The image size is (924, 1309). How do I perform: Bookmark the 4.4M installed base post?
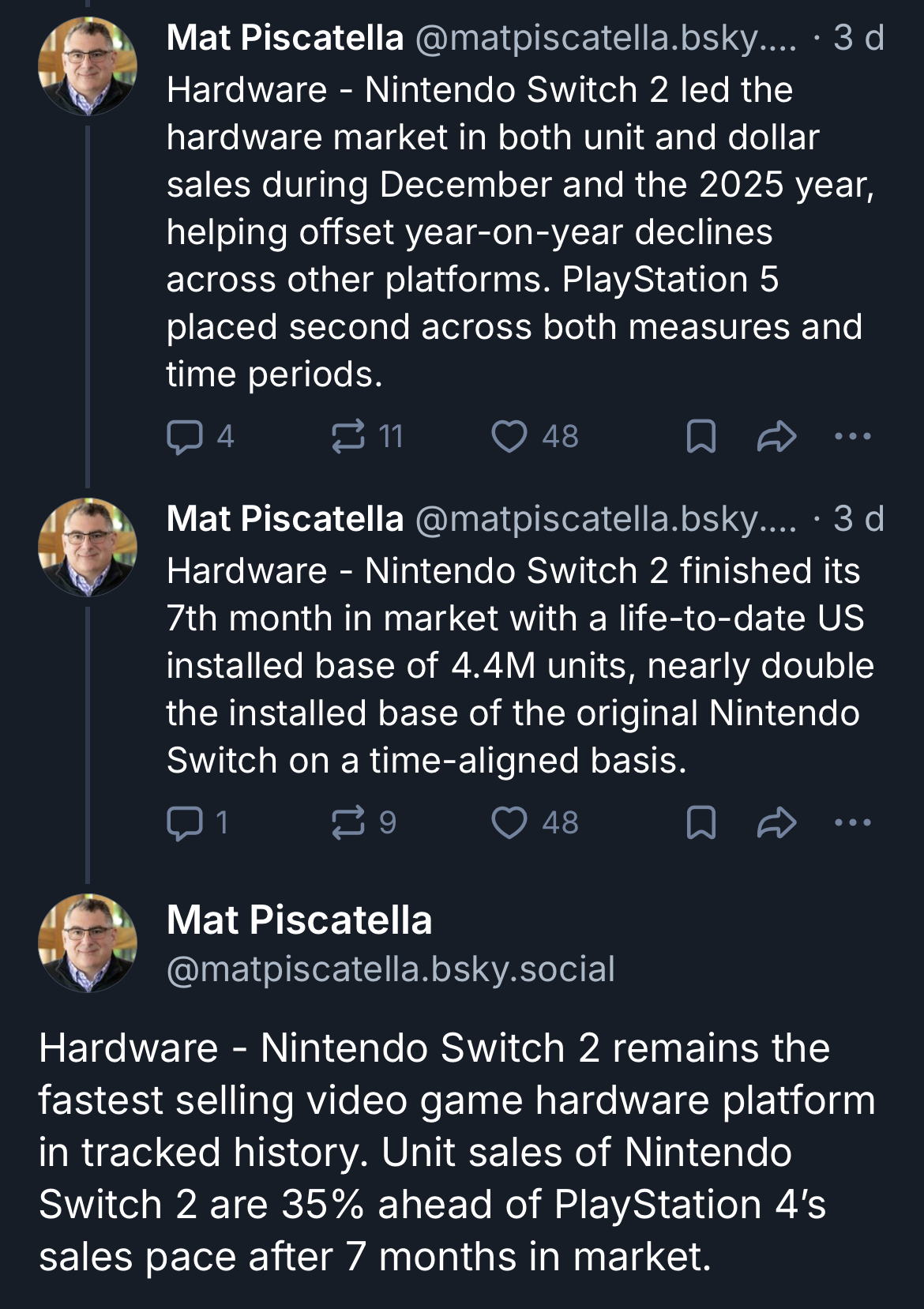[701, 823]
